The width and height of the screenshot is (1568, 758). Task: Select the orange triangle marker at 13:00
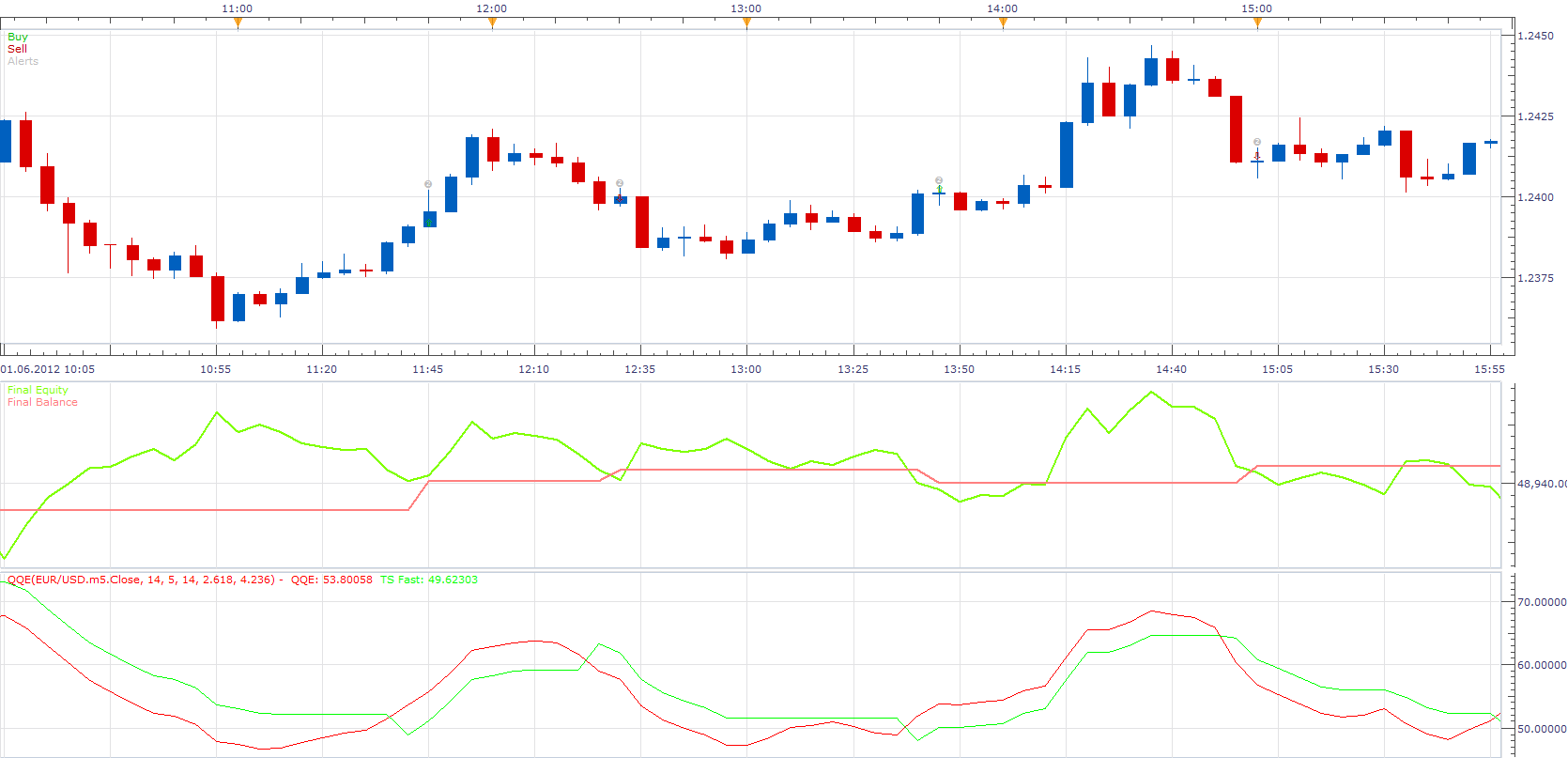point(746,23)
